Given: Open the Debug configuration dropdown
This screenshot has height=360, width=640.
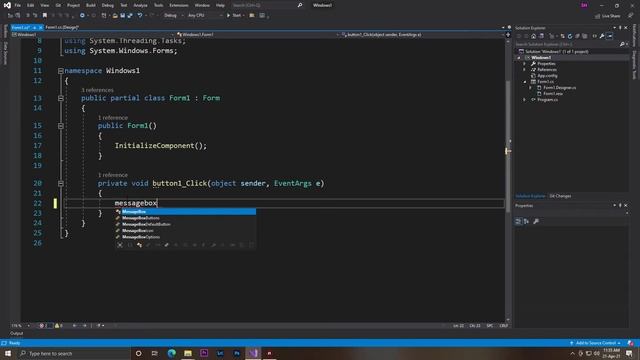Looking at the screenshot, I should (173, 16).
